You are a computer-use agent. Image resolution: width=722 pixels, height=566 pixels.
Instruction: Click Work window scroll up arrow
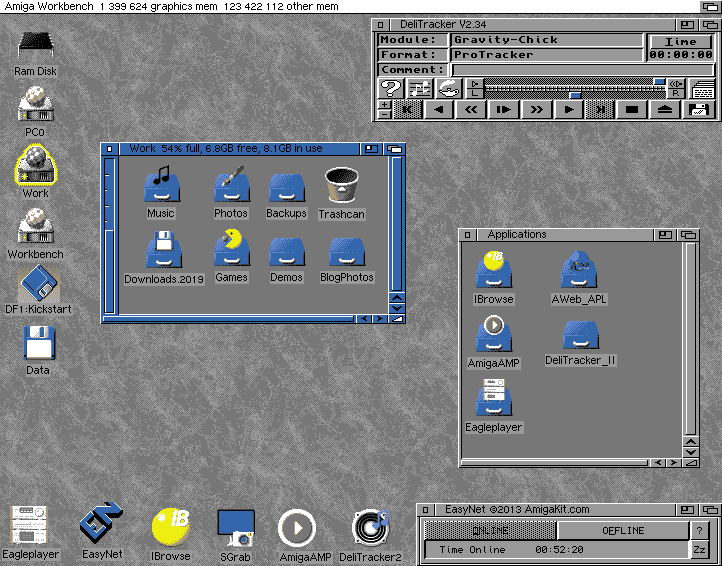[x=396, y=297]
